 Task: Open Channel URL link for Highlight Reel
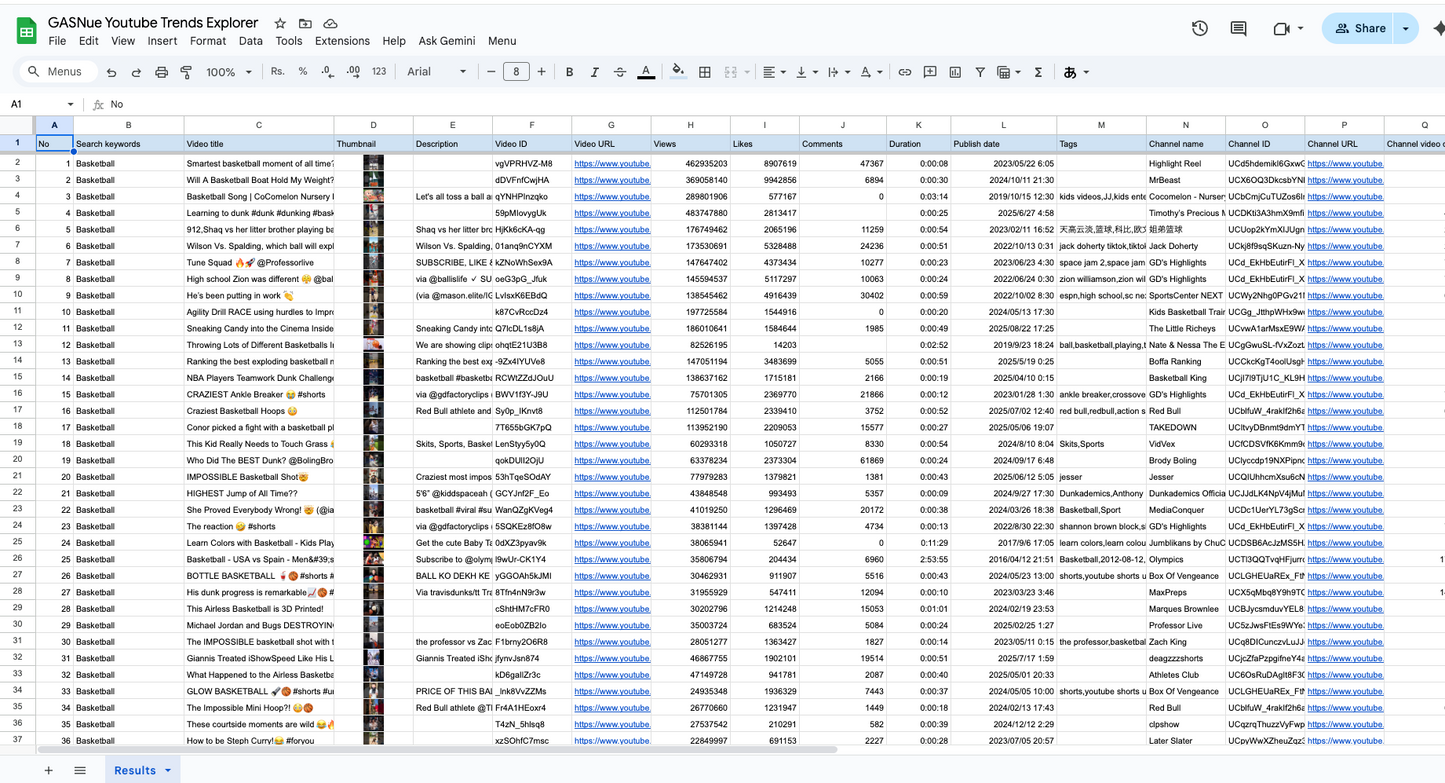pyautogui.click(x=1345, y=164)
